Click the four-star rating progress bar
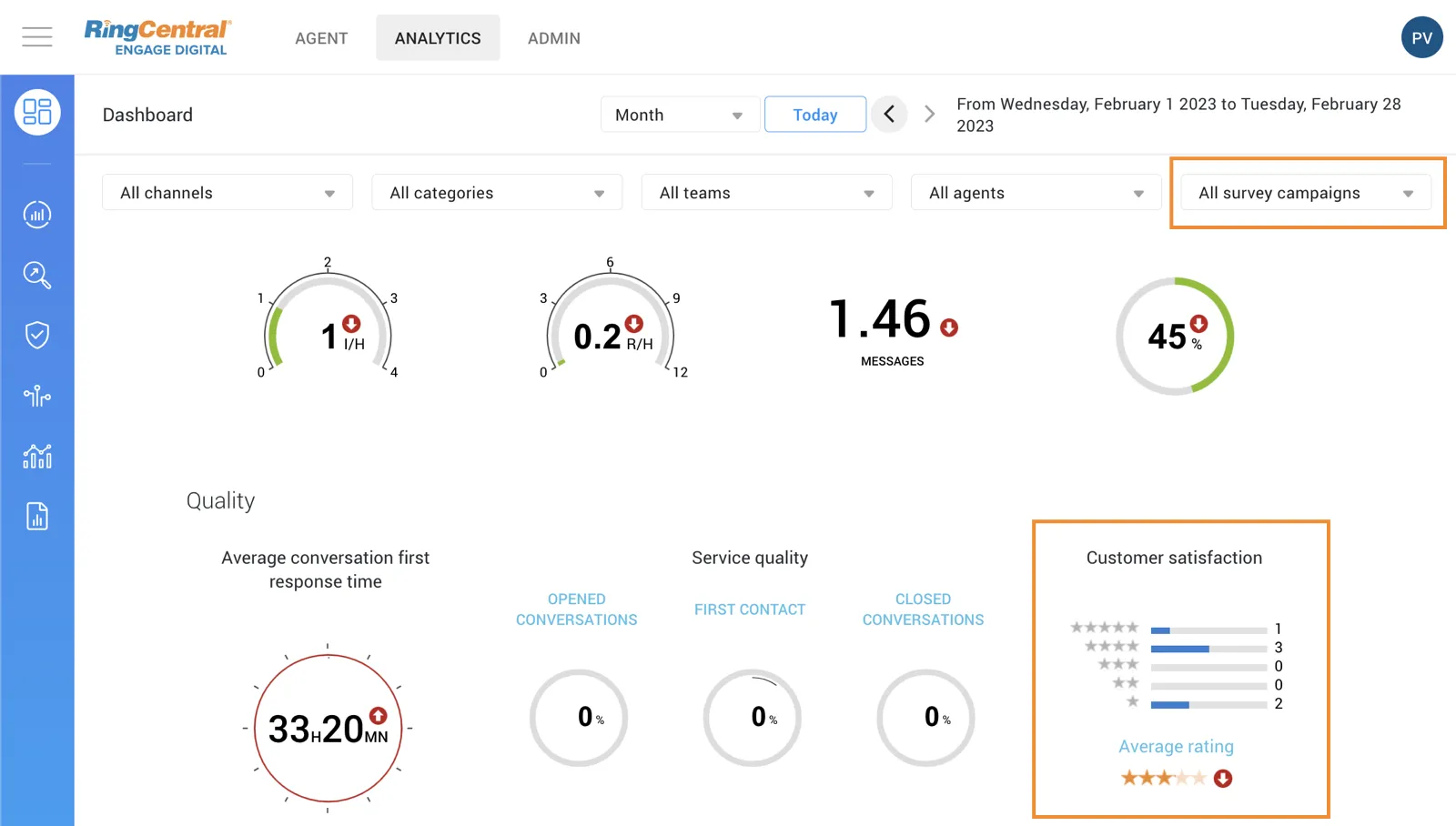Screen dimensions: 1456x826 [x=1208, y=649]
